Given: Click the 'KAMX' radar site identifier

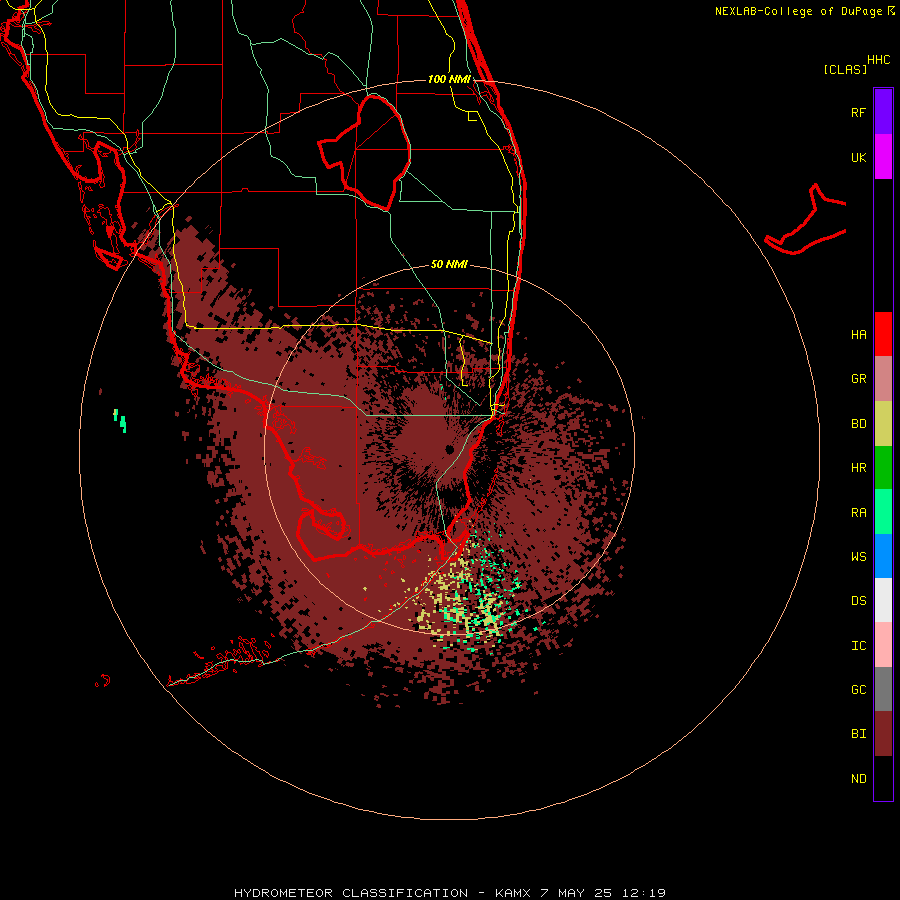Looking at the screenshot, I should coord(513,893).
